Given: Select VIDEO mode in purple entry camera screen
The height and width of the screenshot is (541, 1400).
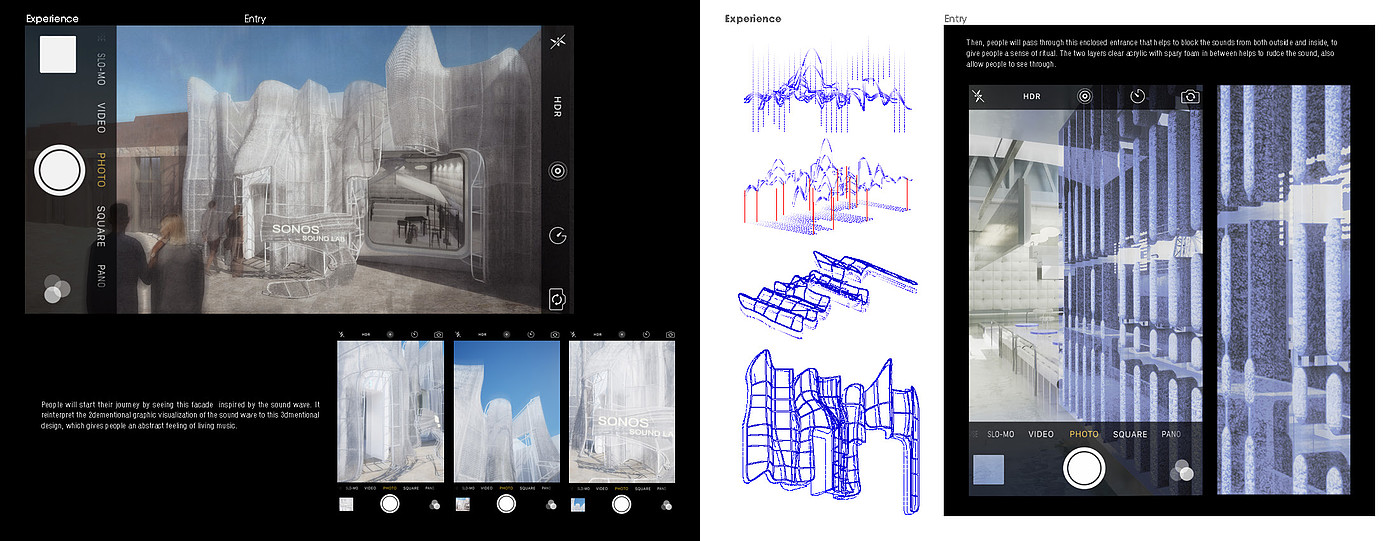Looking at the screenshot, I should pos(1041,434).
